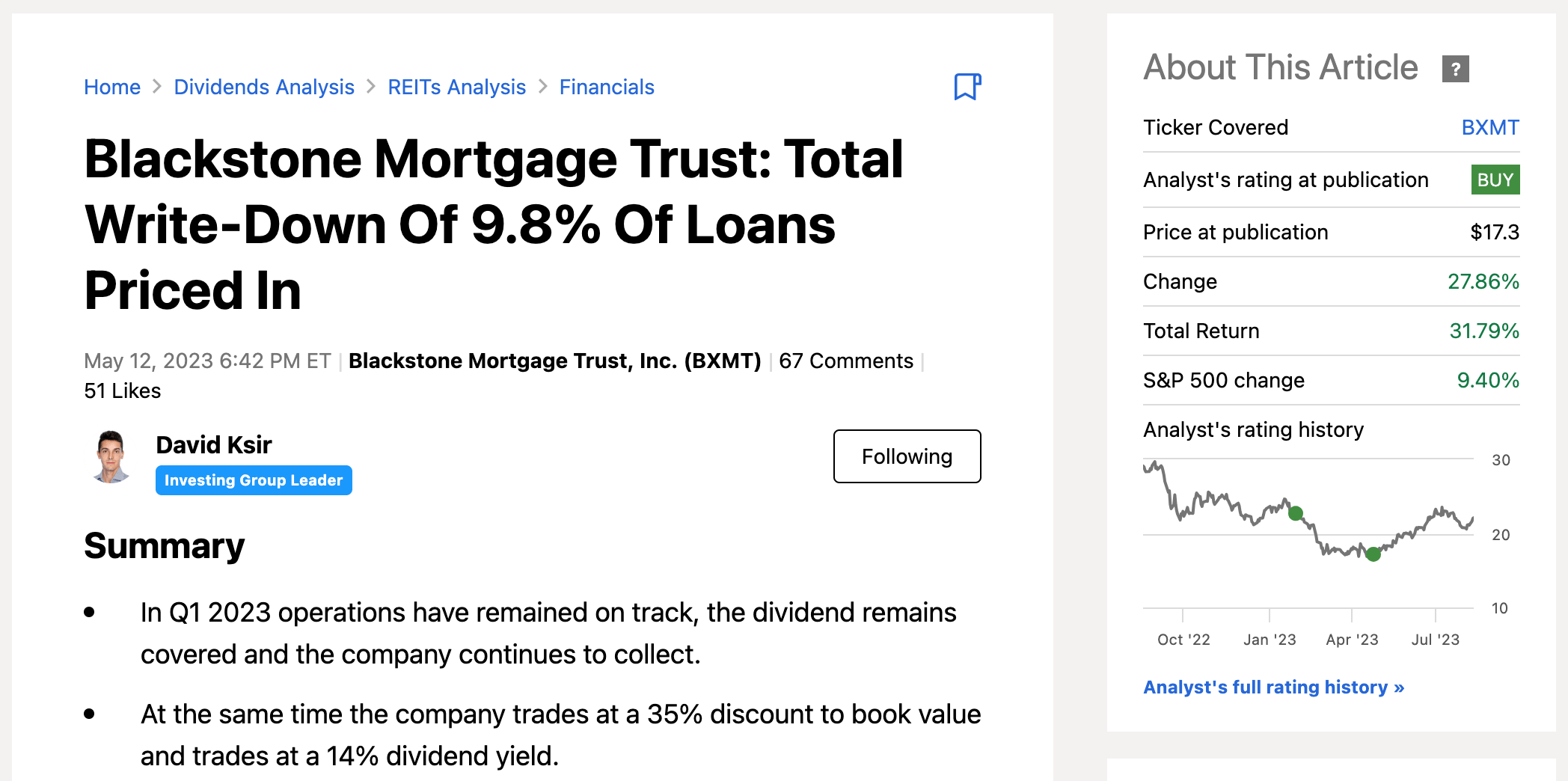Click the breadcrumb separator after Home

tap(157, 87)
